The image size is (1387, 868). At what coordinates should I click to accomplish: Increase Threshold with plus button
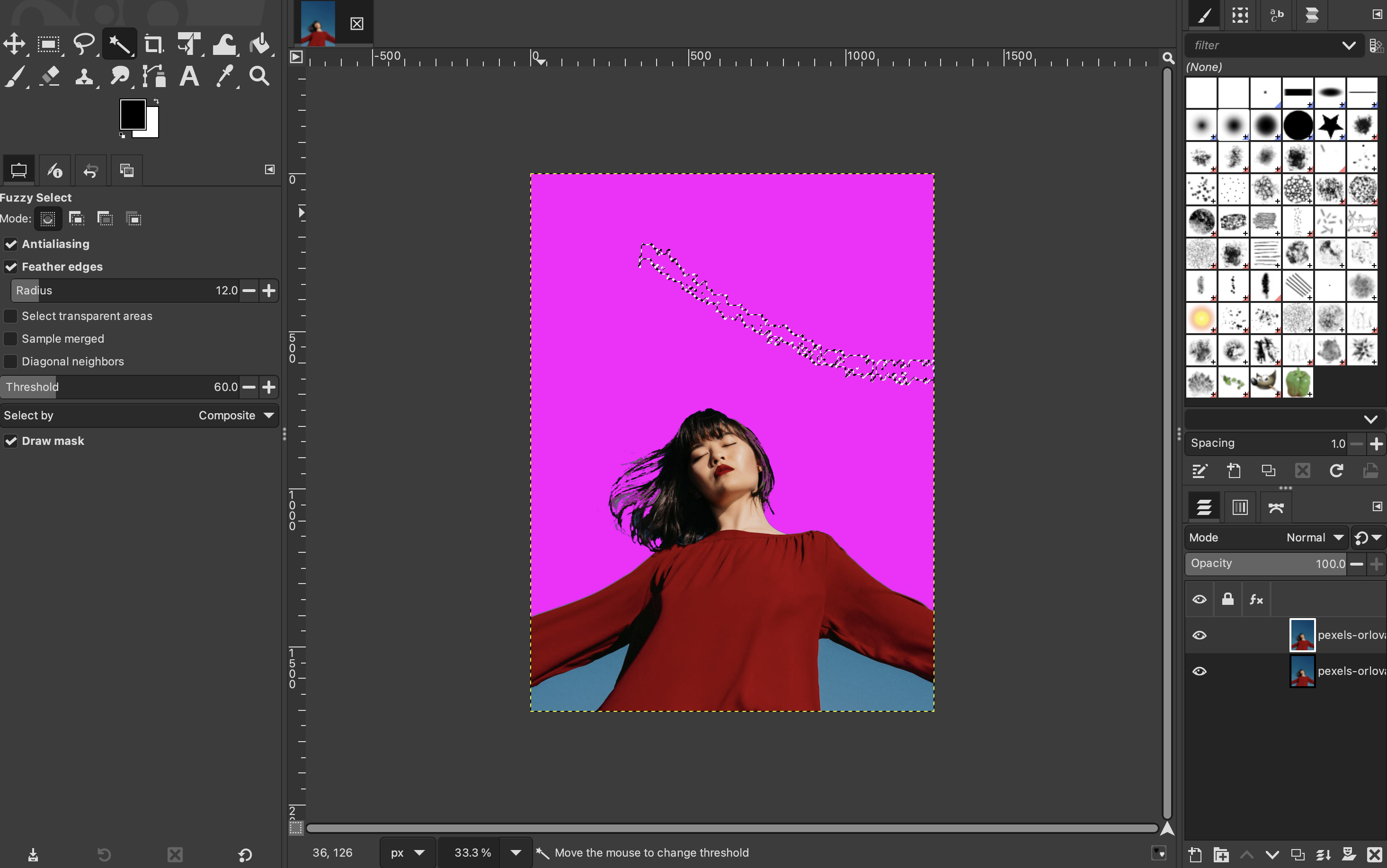[269, 388]
